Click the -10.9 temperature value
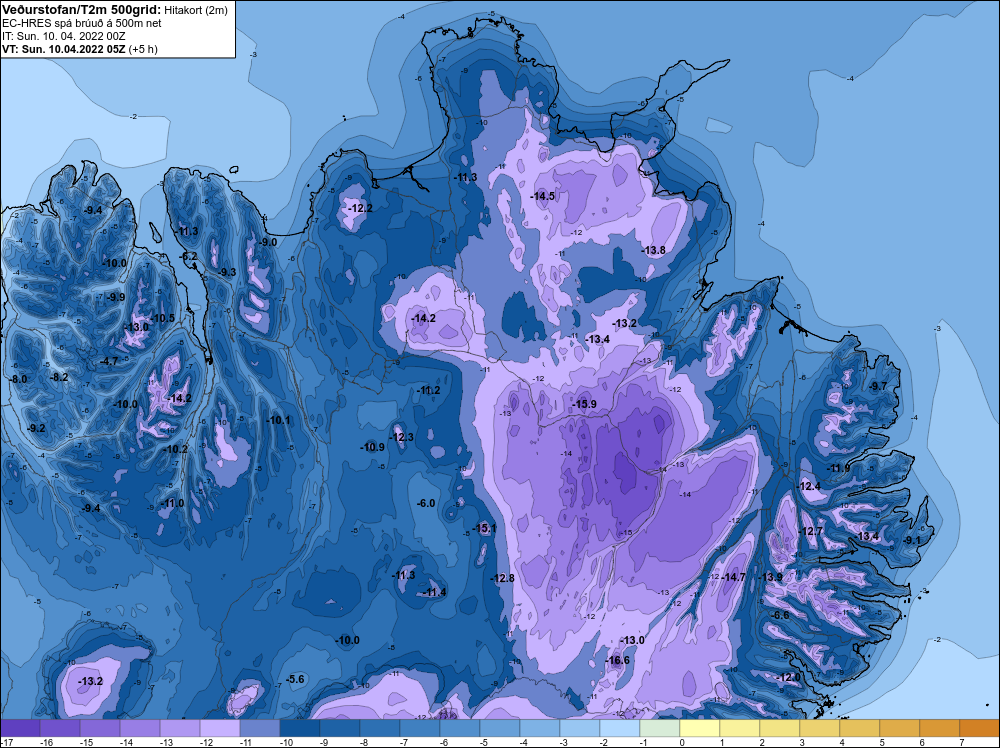The width and height of the screenshot is (1000, 748). (x=373, y=447)
